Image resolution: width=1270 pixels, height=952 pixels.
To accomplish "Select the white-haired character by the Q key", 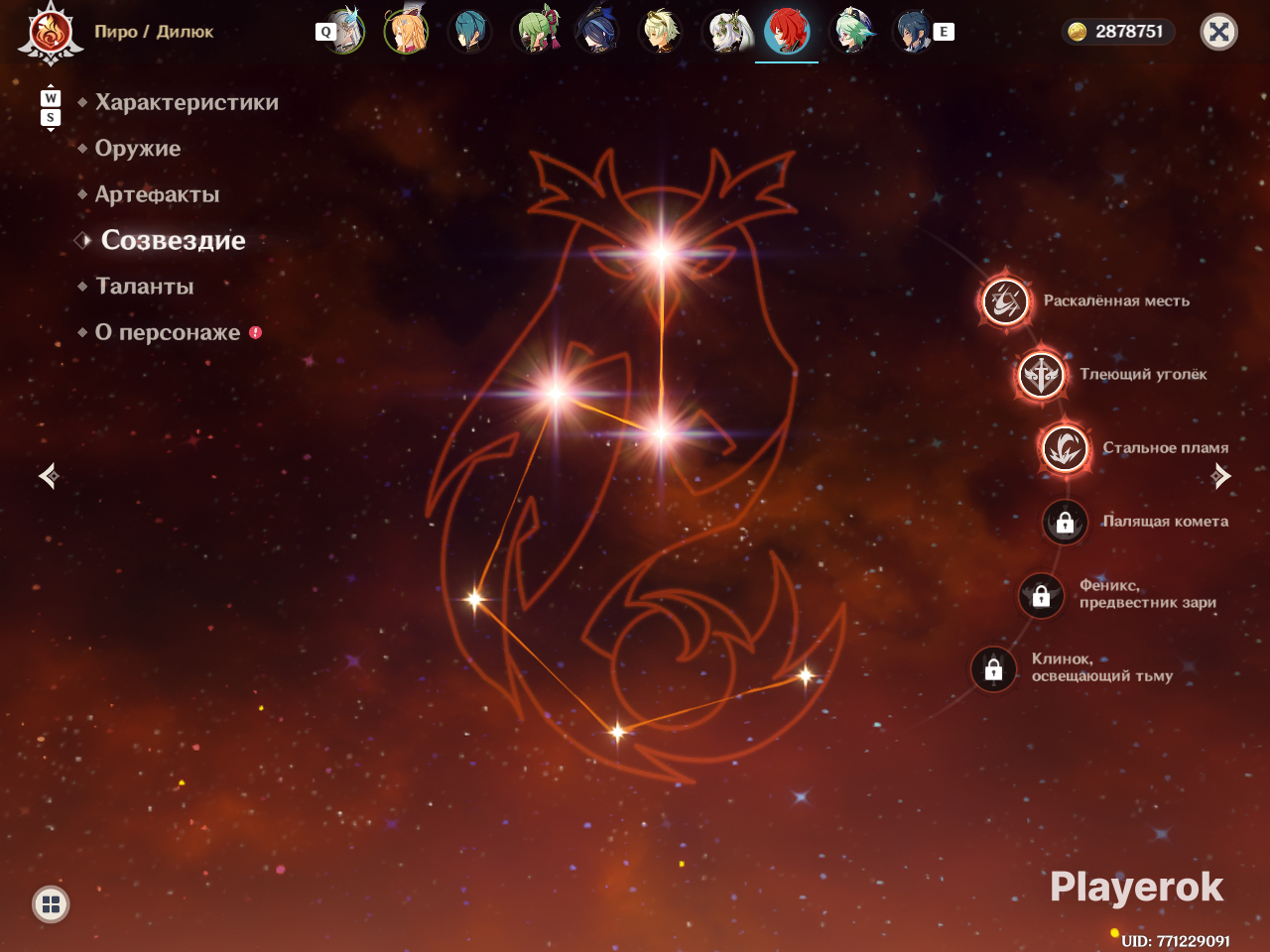I will pyautogui.click(x=346, y=31).
